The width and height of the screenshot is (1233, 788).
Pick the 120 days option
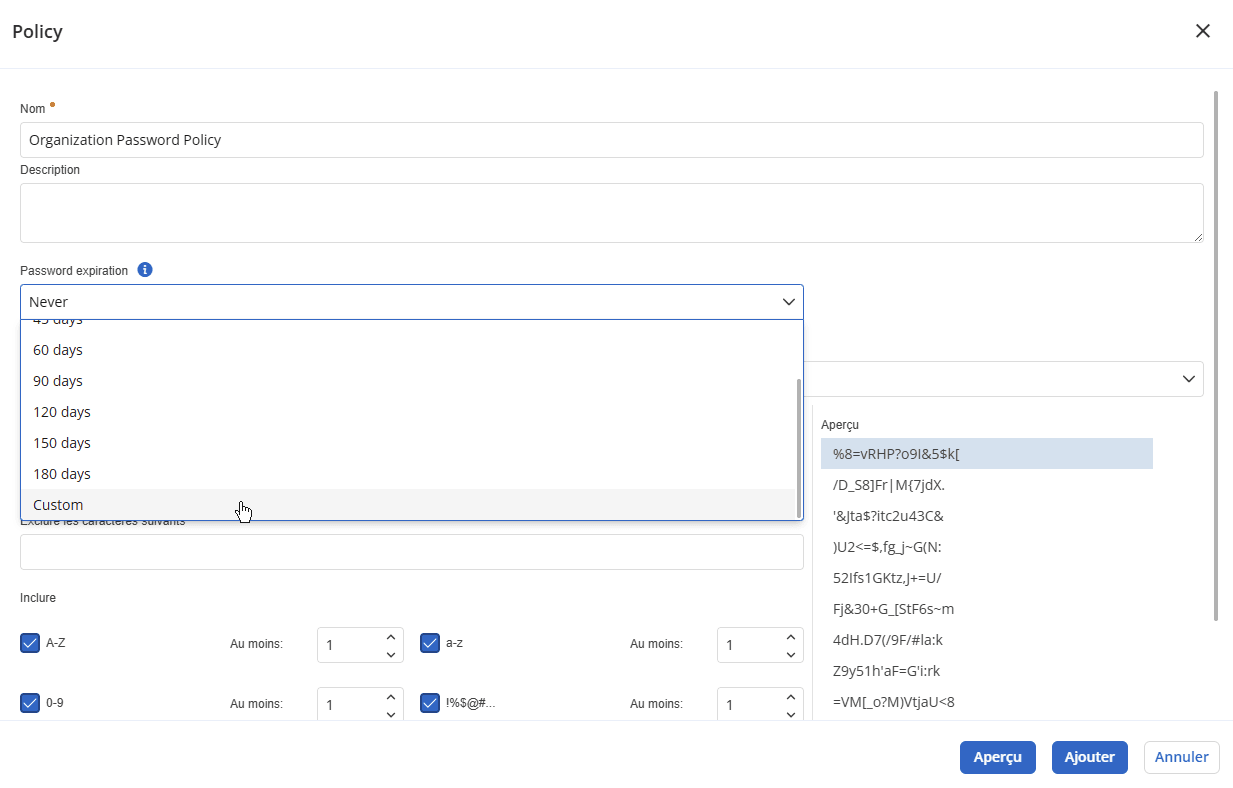coord(62,412)
